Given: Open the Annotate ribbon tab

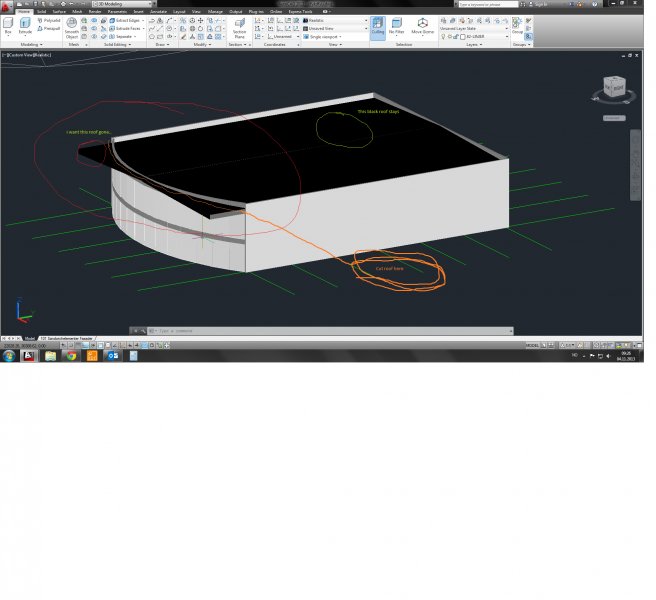Looking at the screenshot, I should tap(158, 11).
